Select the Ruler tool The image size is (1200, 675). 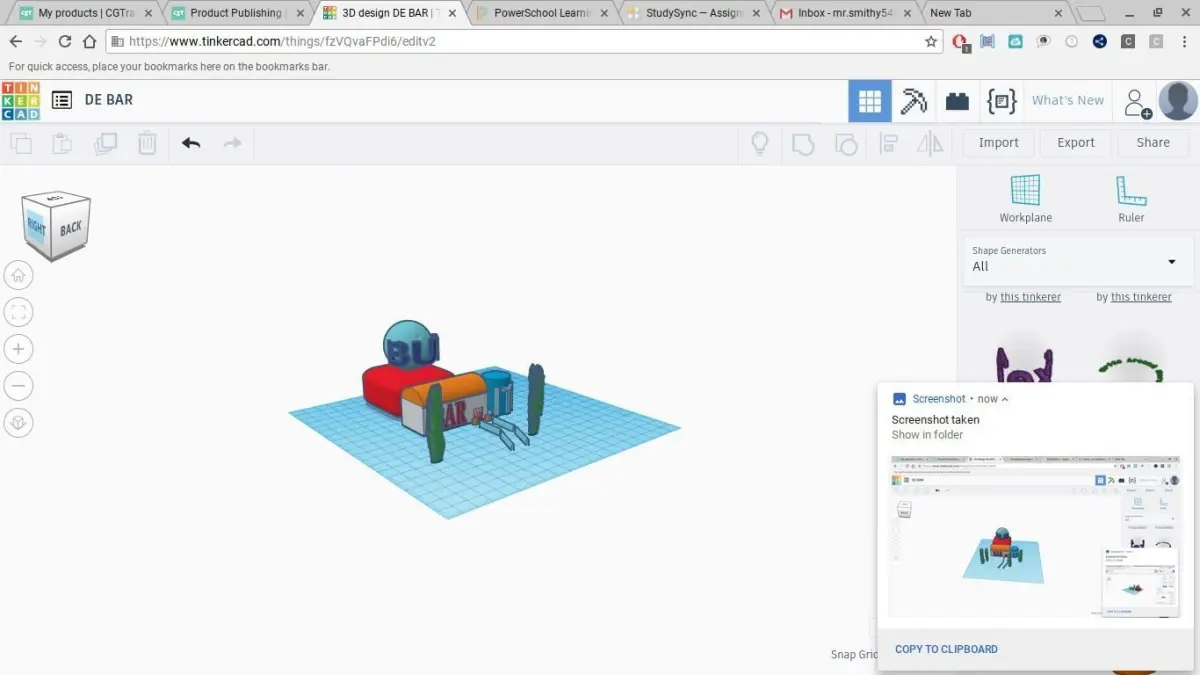click(x=1131, y=198)
